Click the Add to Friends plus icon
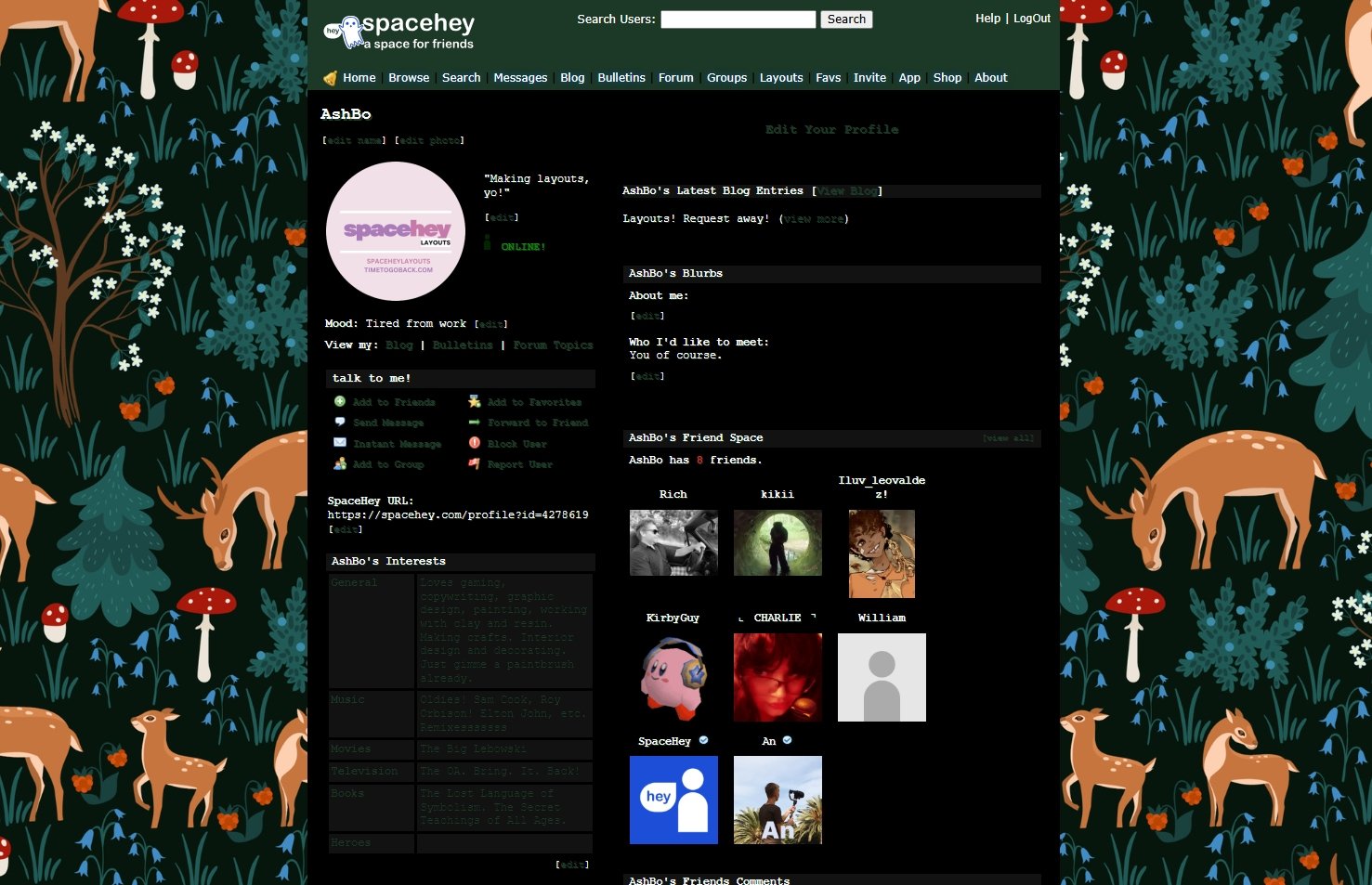Image resolution: width=1372 pixels, height=885 pixels. (x=340, y=401)
